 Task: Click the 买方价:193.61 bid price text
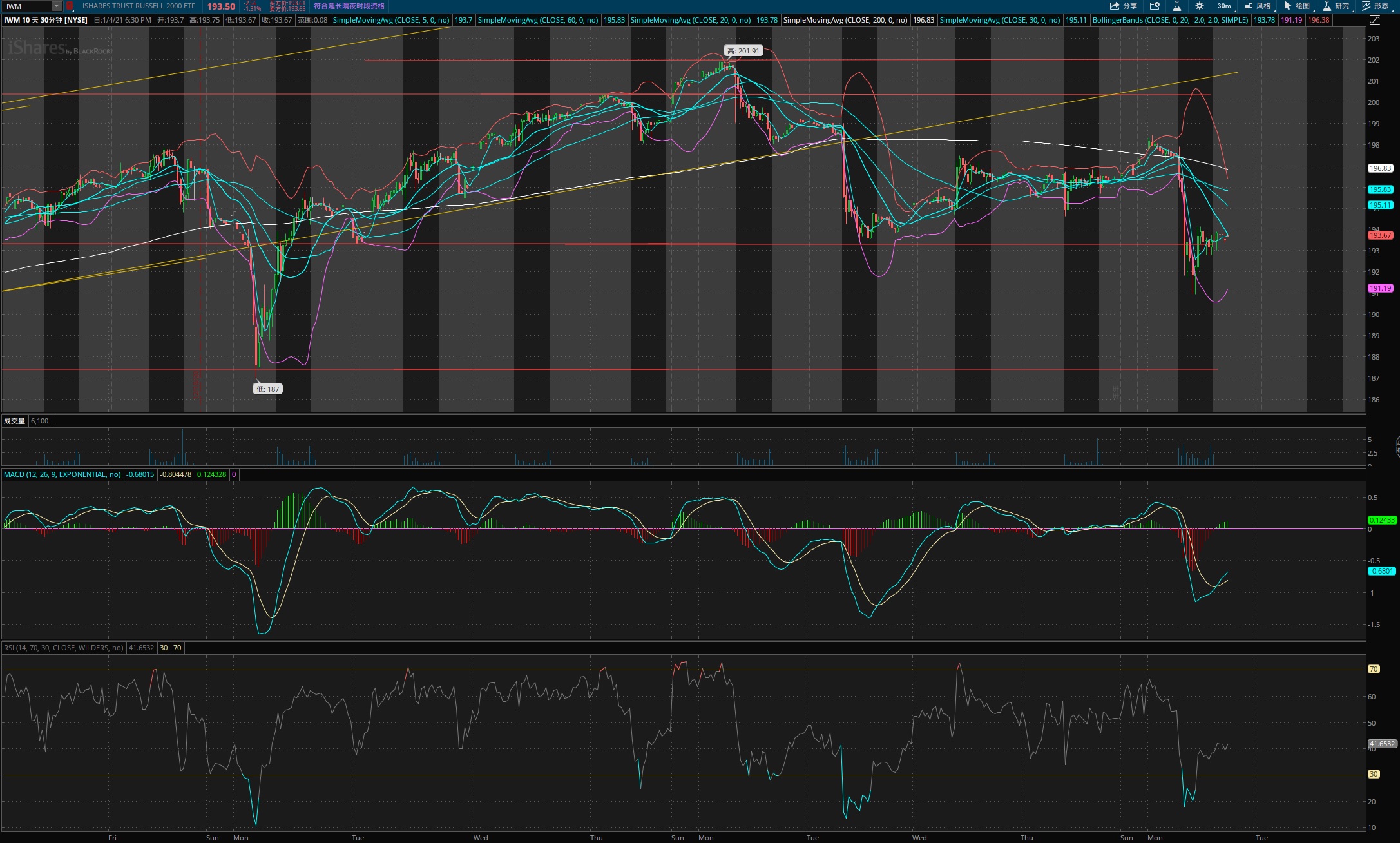[287, 3]
